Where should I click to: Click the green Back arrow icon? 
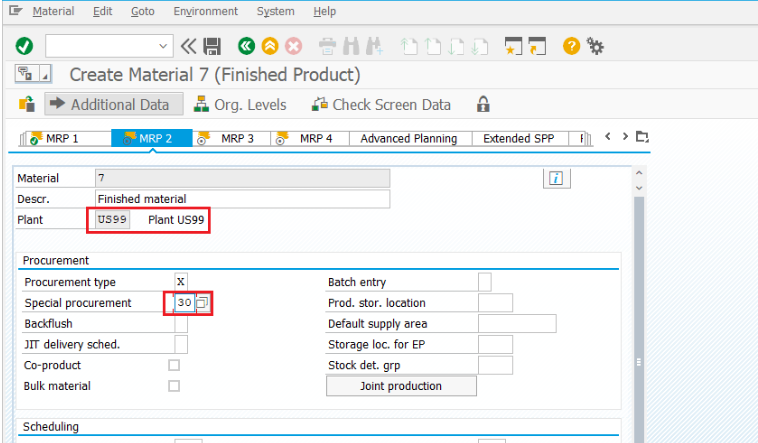coord(246,46)
